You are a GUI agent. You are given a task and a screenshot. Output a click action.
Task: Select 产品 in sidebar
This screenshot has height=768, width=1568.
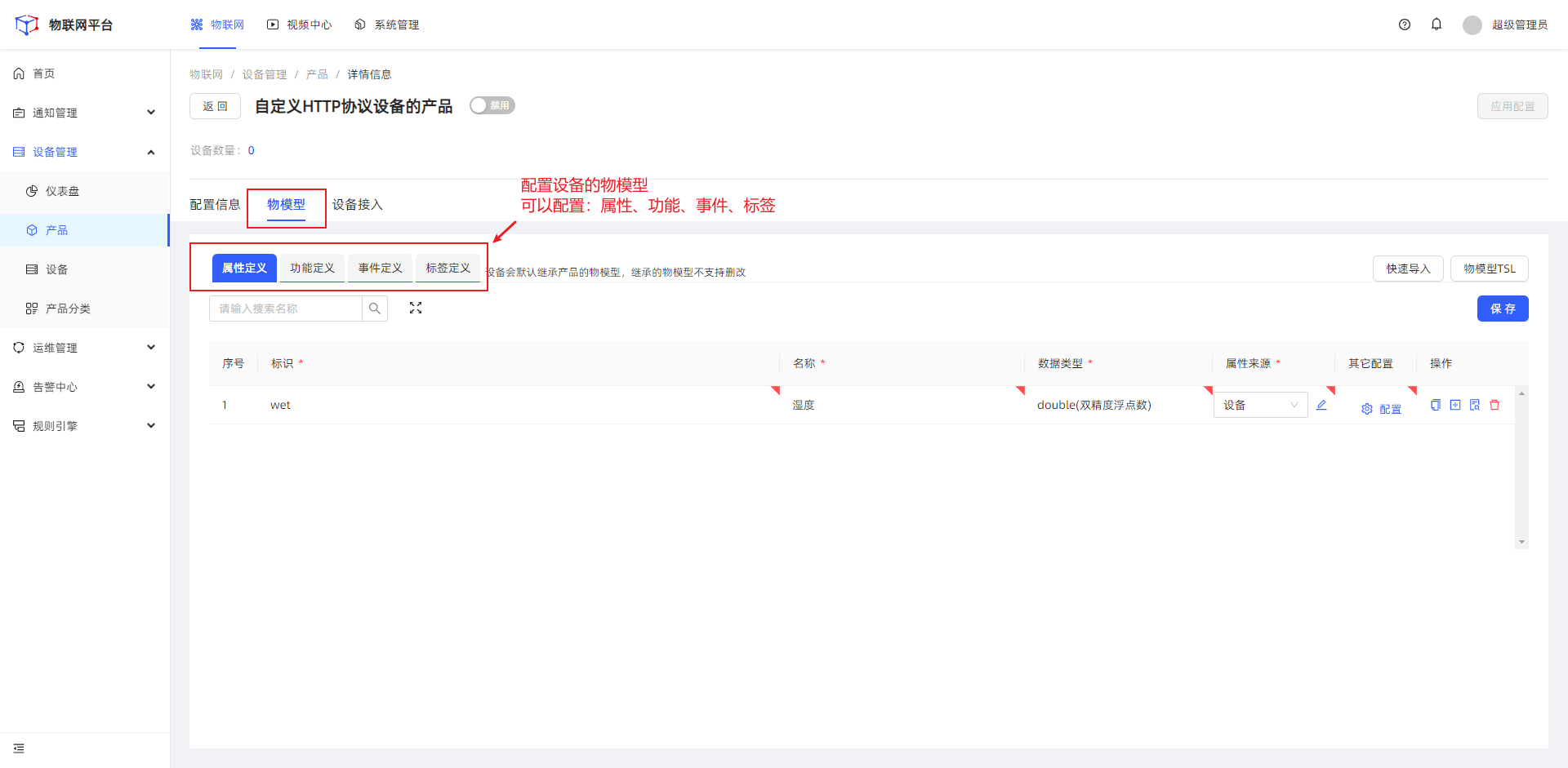pos(85,230)
